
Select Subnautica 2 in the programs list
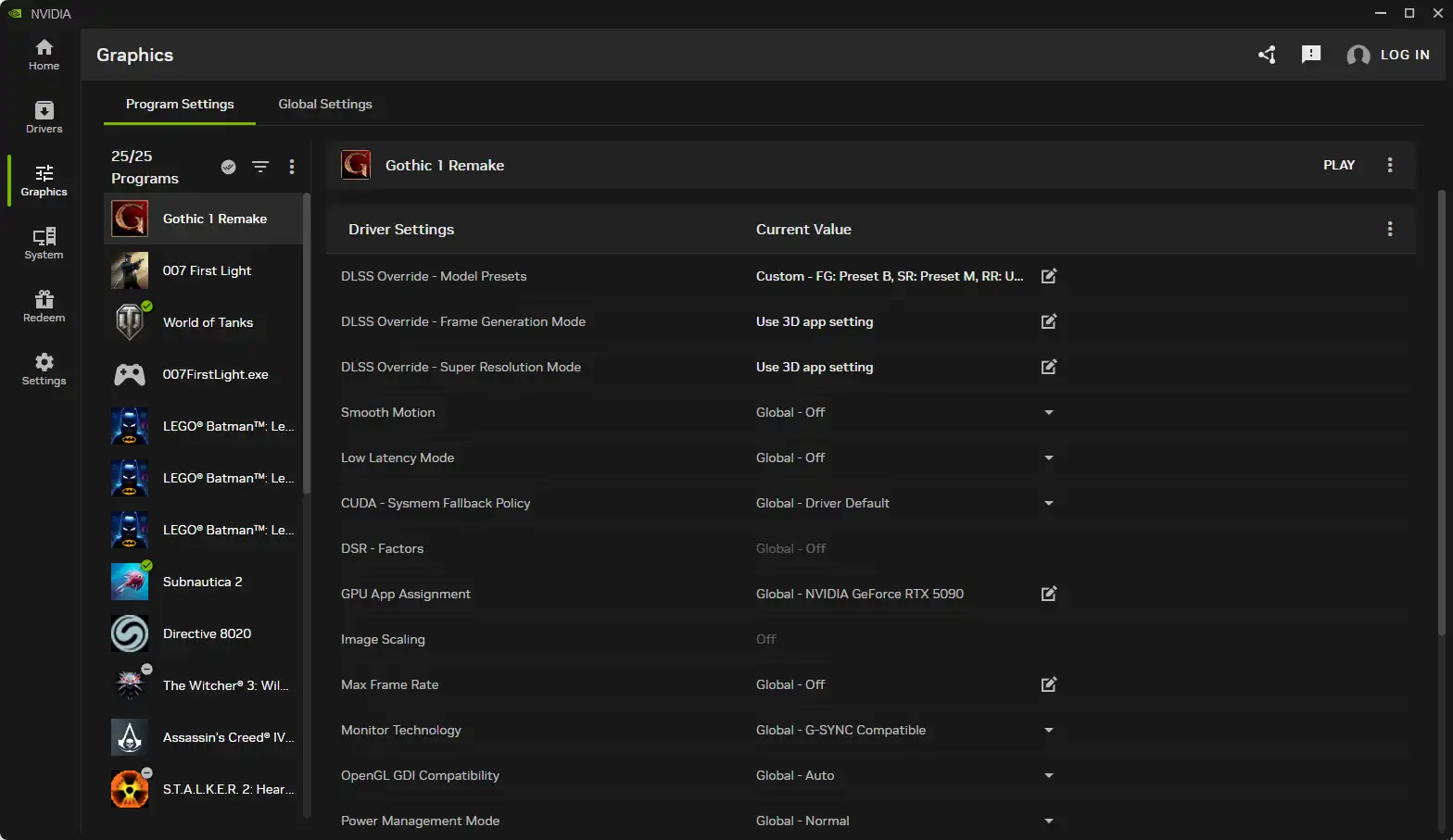pyautogui.click(x=204, y=582)
